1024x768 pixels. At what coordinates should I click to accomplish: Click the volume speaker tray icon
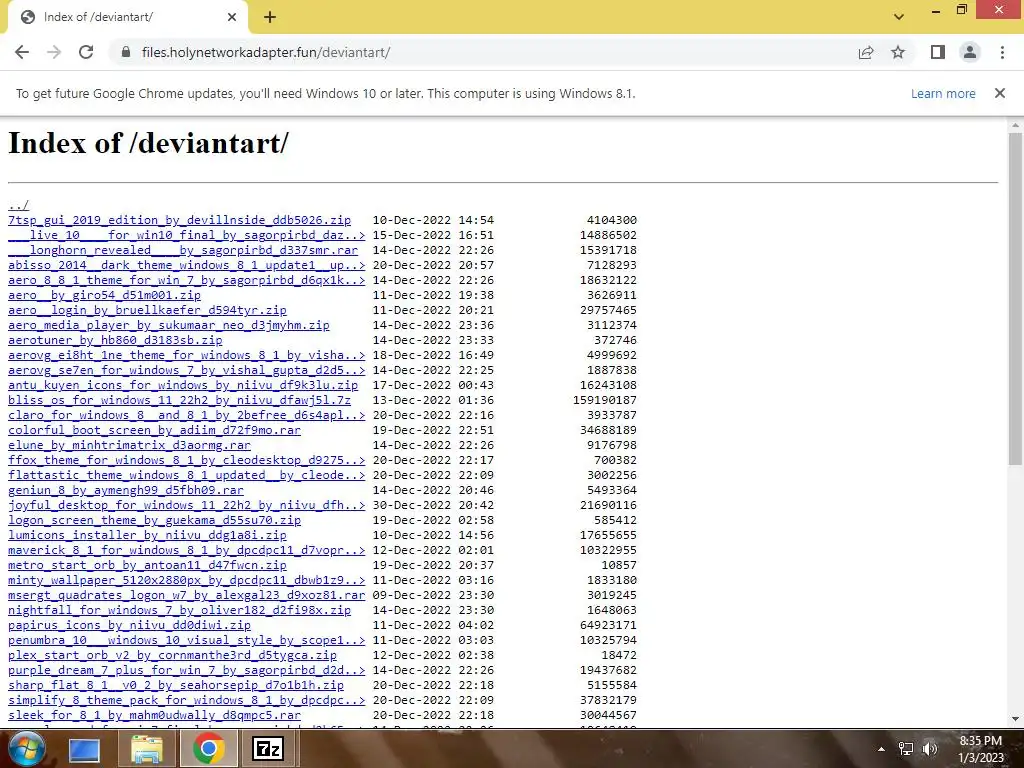tap(930, 749)
